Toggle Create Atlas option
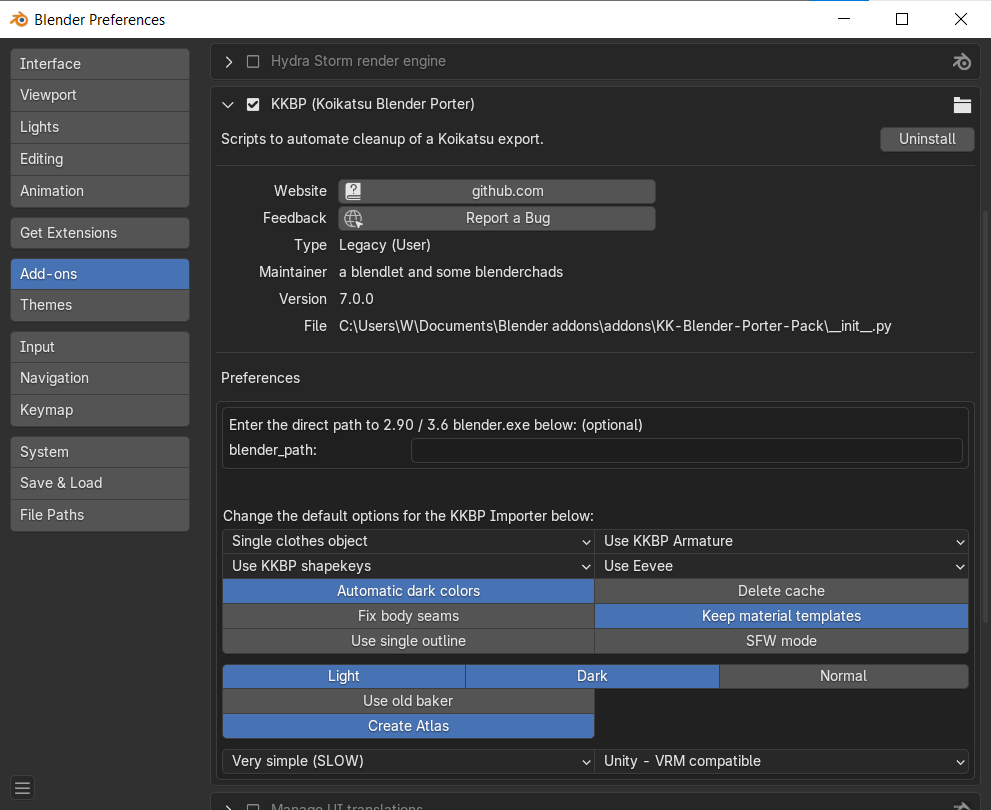Image resolution: width=991 pixels, height=810 pixels. click(x=408, y=726)
